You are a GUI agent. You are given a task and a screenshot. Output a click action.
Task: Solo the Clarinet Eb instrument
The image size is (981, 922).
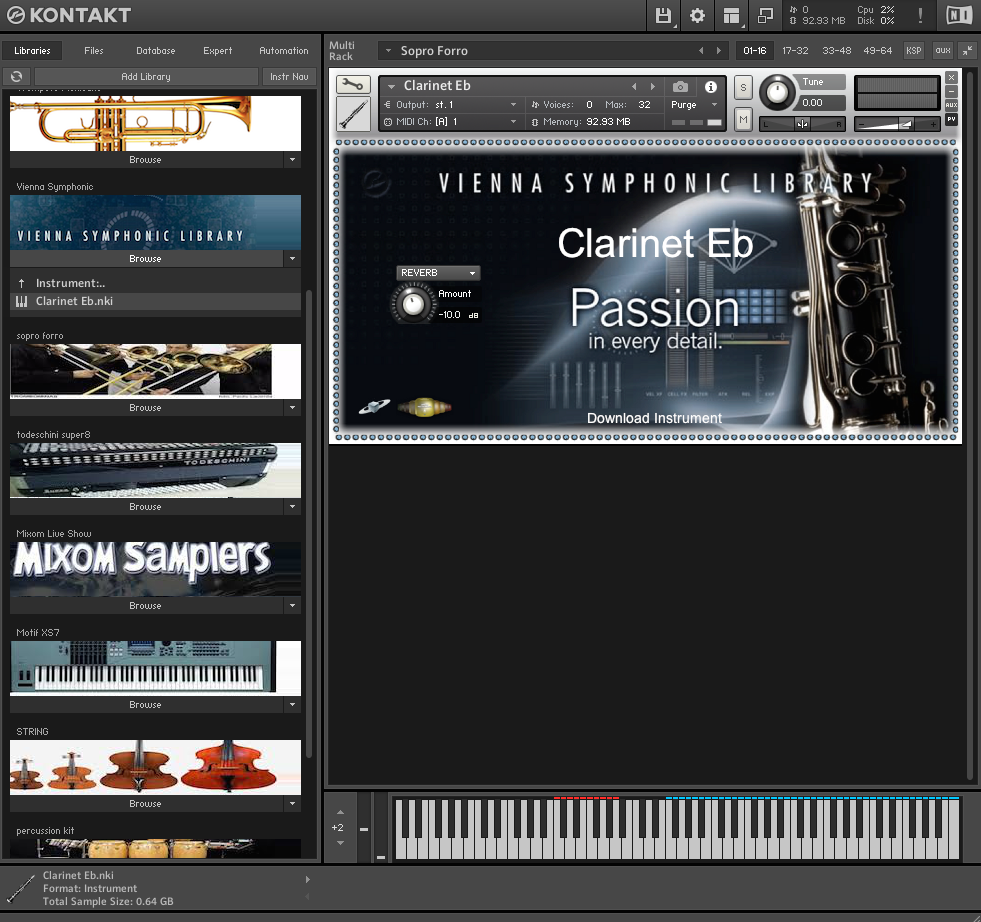coord(743,88)
